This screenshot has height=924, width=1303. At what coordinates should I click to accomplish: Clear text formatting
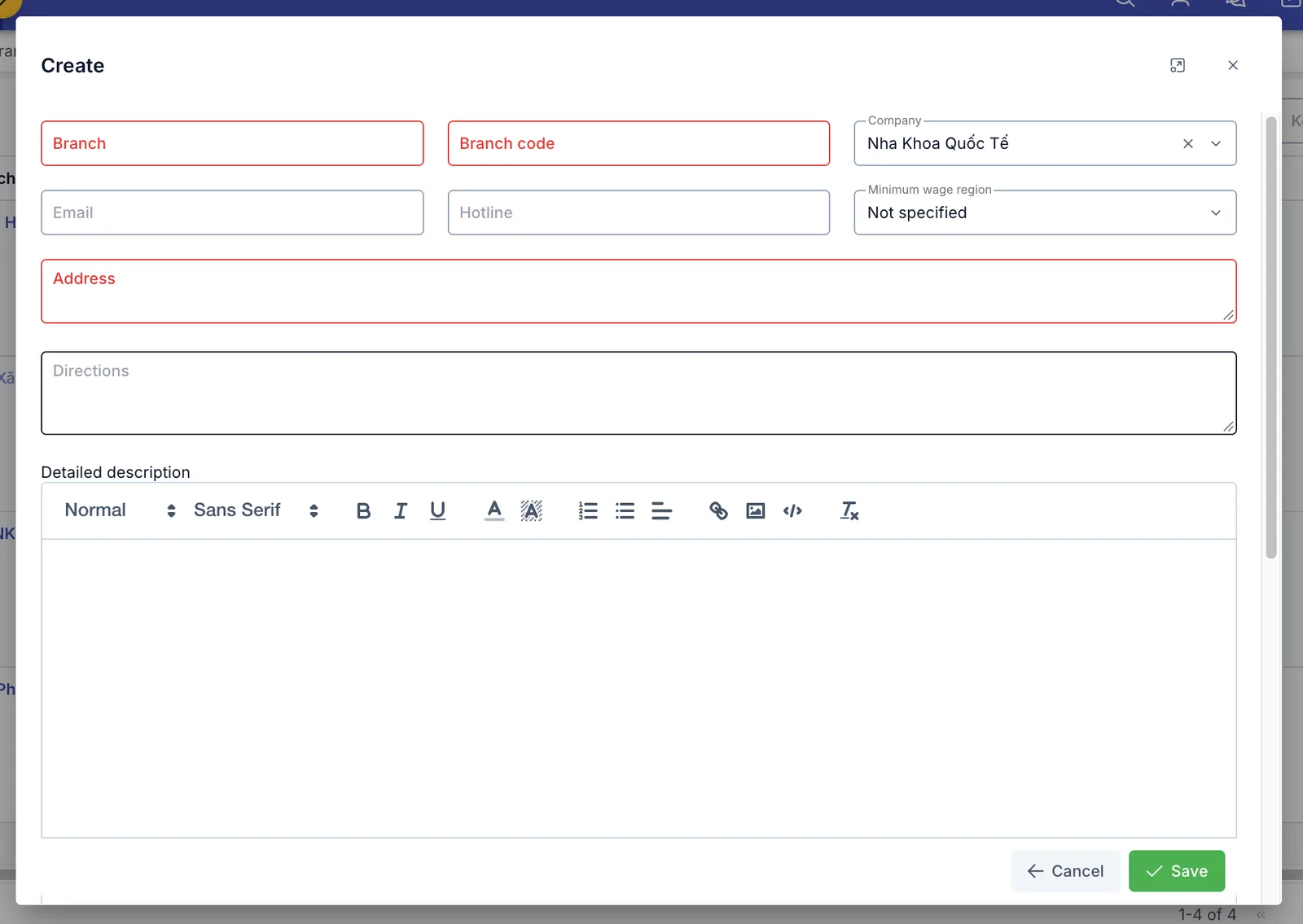point(849,510)
